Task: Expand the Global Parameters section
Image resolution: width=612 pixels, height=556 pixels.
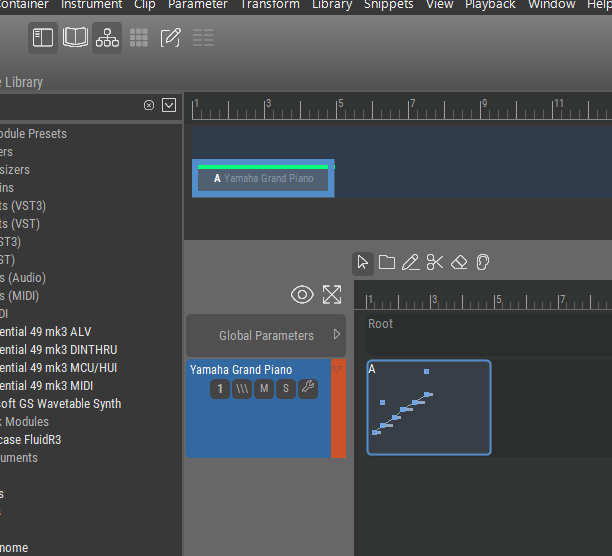Action: [x=336, y=335]
